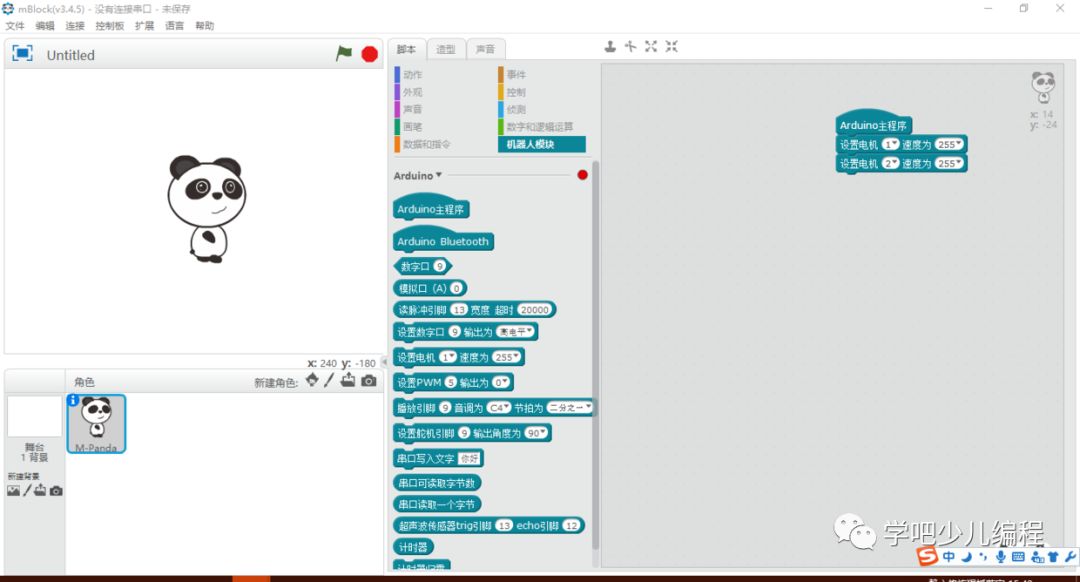Click the green flag to run
The width and height of the screenshot is (1080, 582).
[344, 53]
